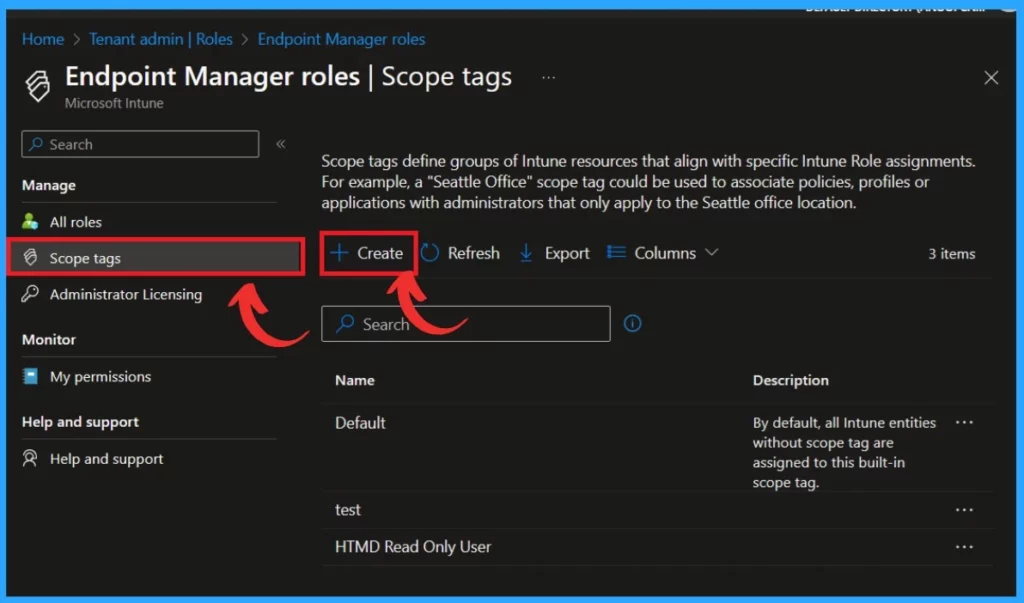Open All roles in sidebar
The height and width of the screenshot is (603, 1024).
(x=76, y=222)
